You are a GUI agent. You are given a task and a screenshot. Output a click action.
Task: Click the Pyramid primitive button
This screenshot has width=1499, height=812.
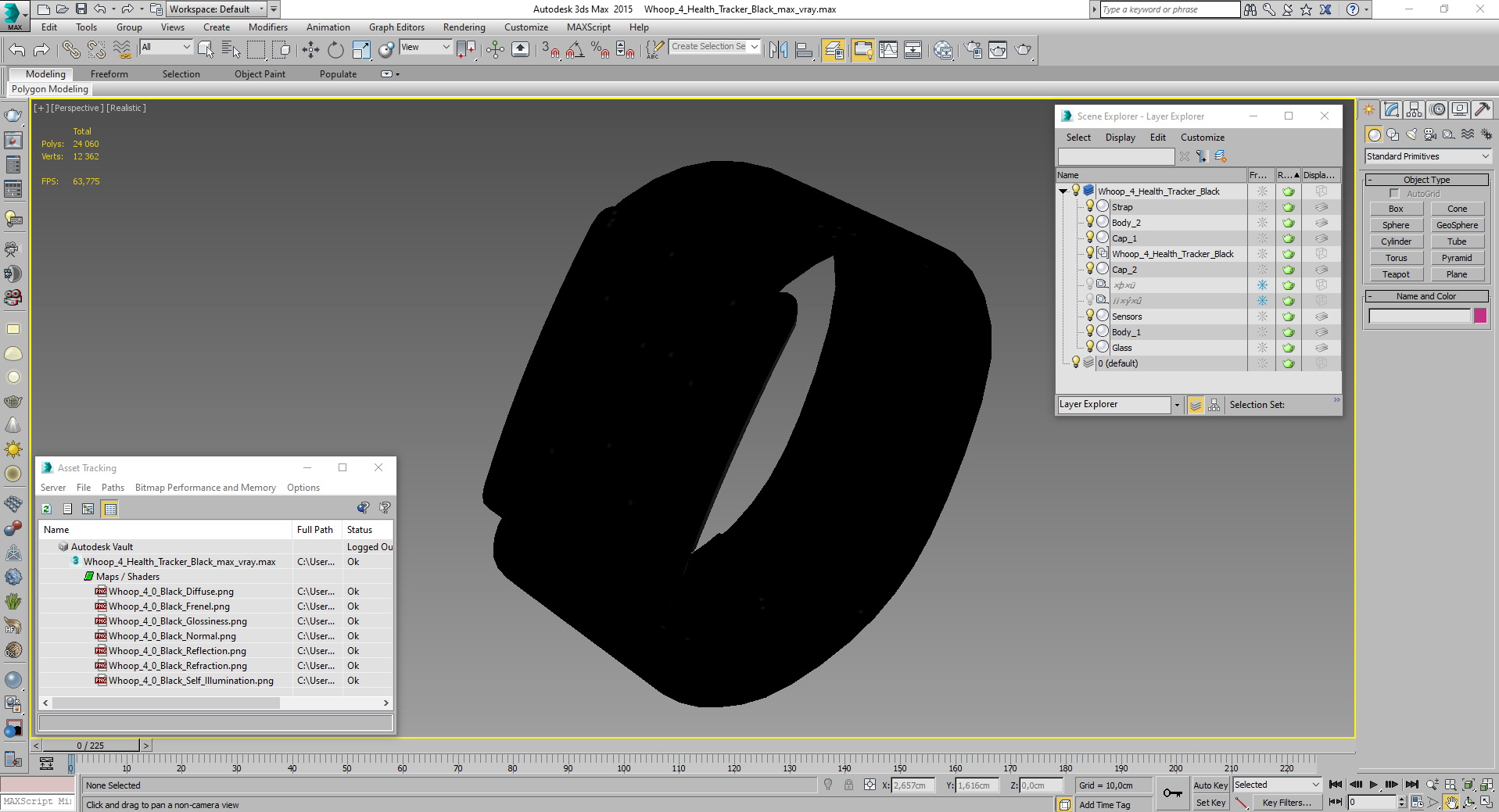pos(1457,258)
